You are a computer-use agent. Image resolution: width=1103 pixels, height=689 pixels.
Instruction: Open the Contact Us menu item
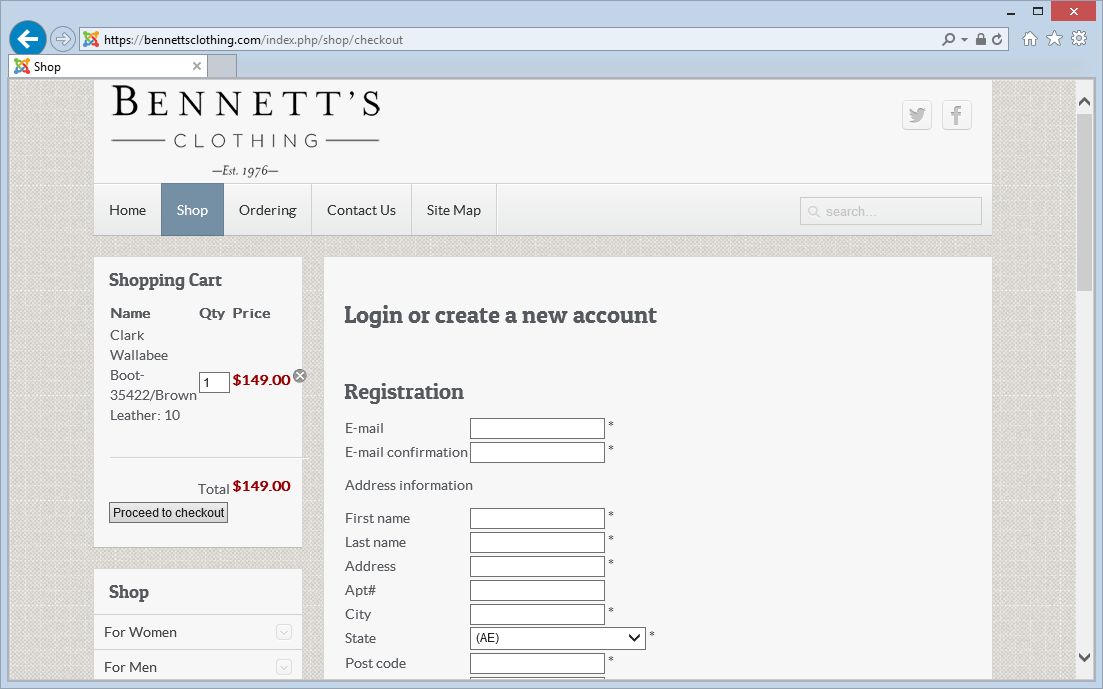(362, 210)
